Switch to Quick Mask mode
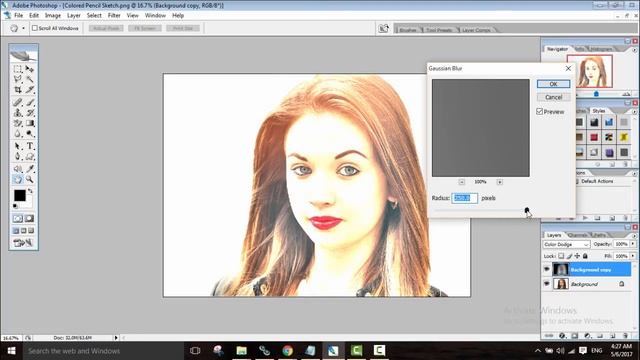The width and height of the screenshot is (640, 360). pyautogui.click(x=29, y=218)
